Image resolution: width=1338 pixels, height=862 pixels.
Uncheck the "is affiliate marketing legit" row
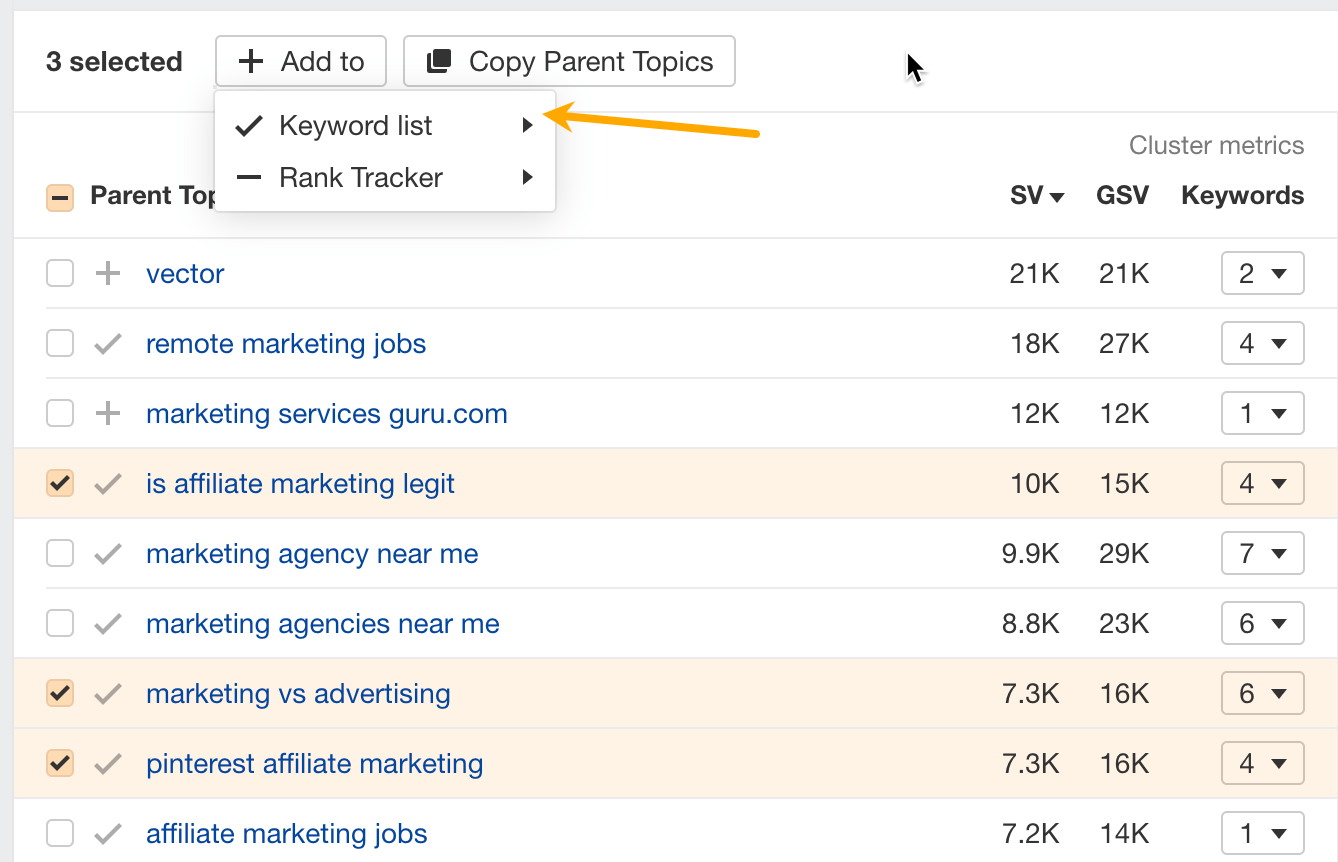tap(59, 483)
